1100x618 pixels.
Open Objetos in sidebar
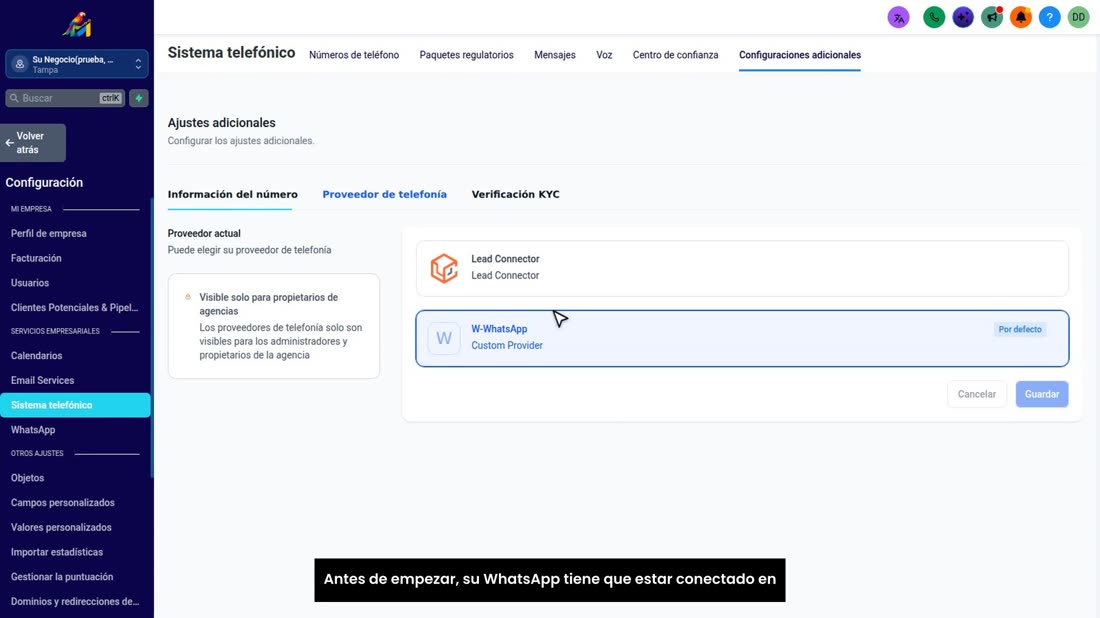(27, 478)
